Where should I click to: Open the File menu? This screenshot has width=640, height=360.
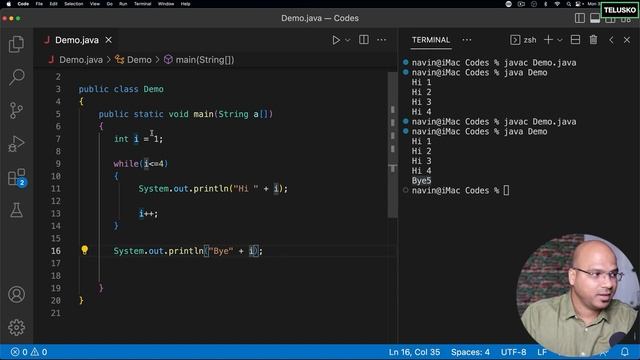point(39,4)
